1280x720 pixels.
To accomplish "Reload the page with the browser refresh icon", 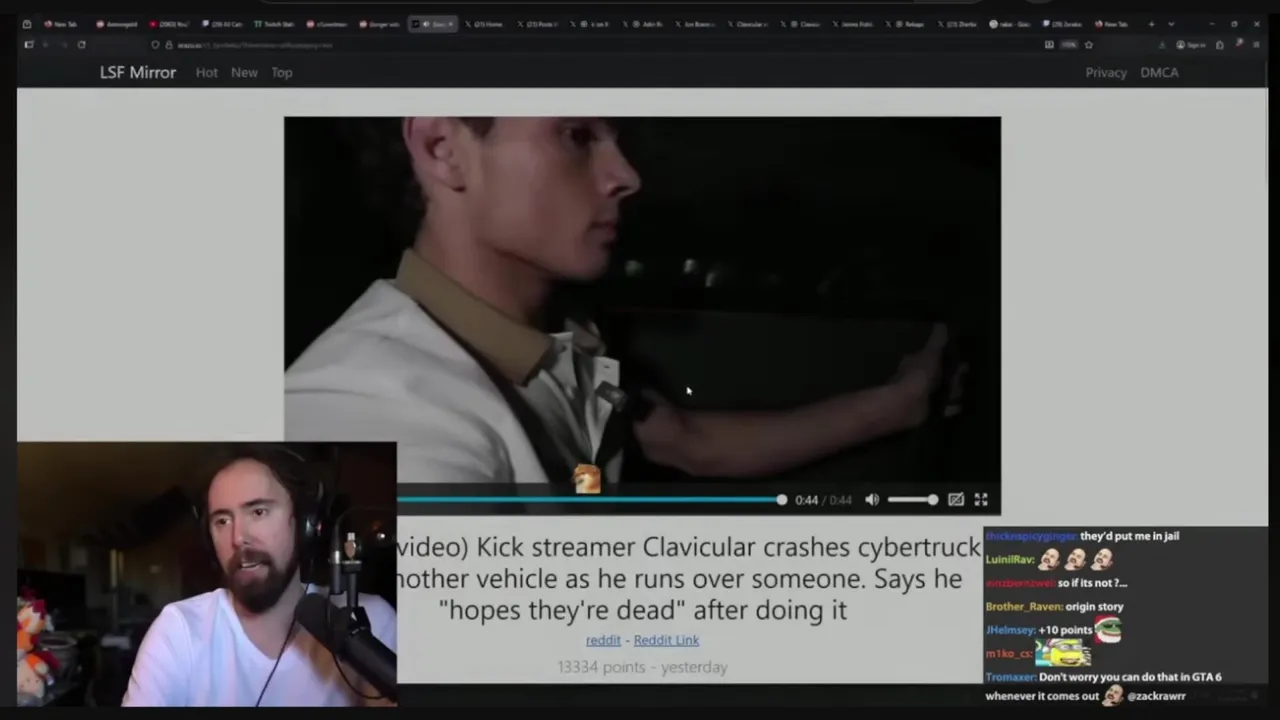I will [81, 44].
